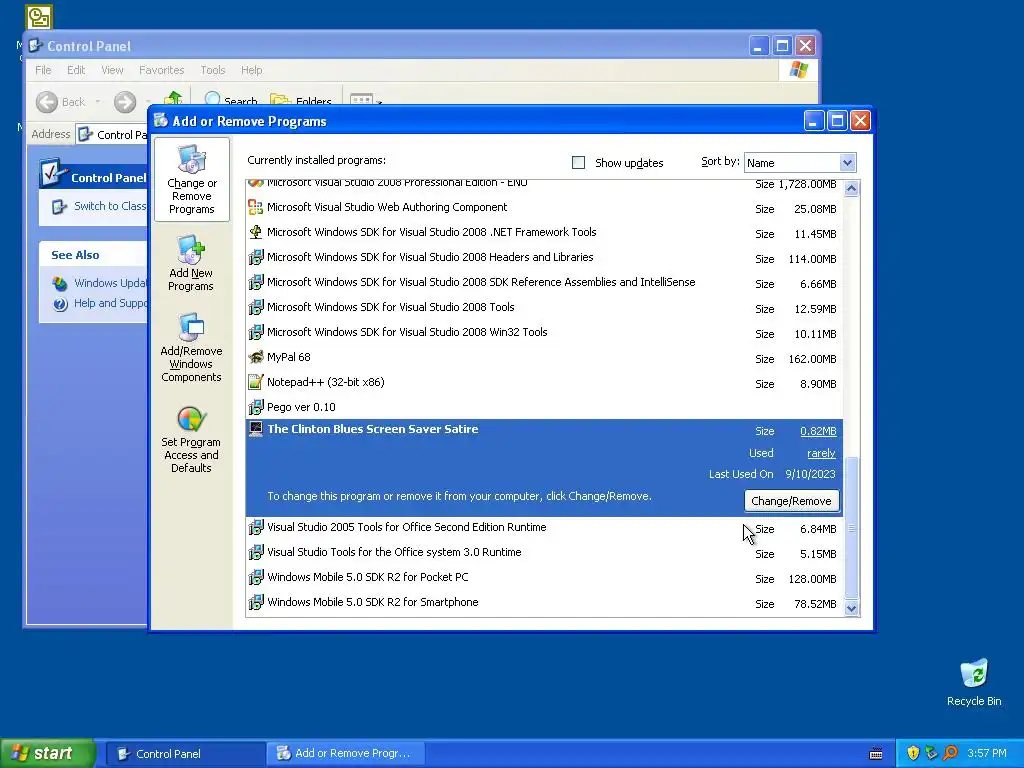Open Set Program Access and Defaults
This screenshot has height=768, width=1024.
coord(191,439)
